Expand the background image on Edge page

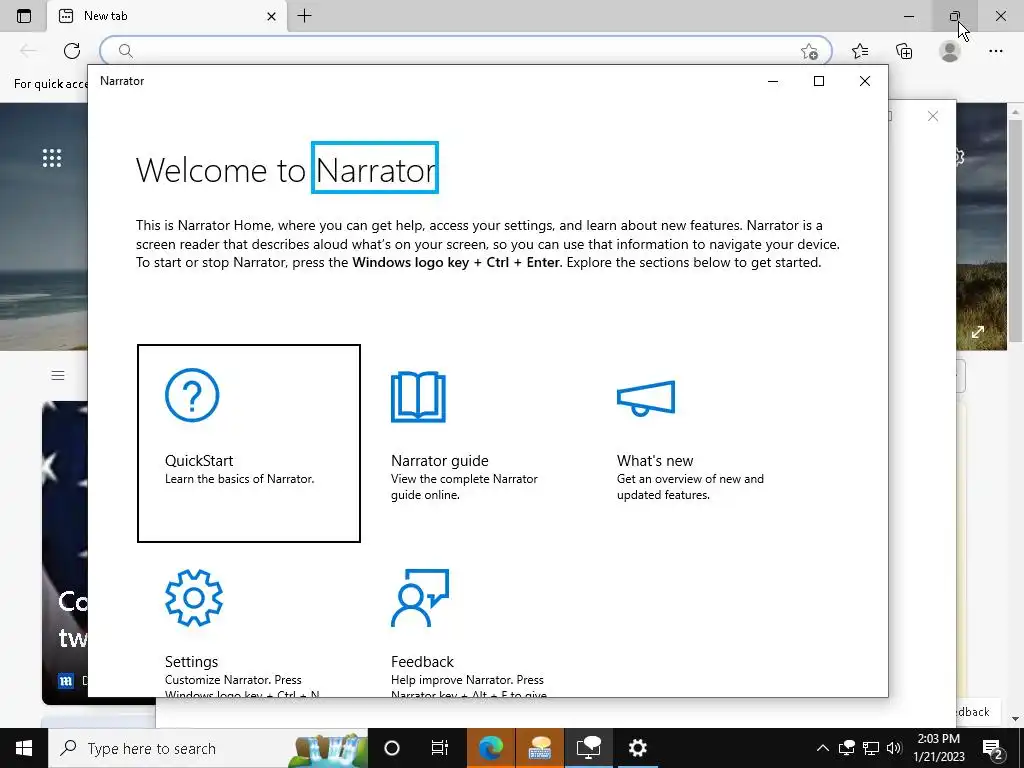[978, 332]
